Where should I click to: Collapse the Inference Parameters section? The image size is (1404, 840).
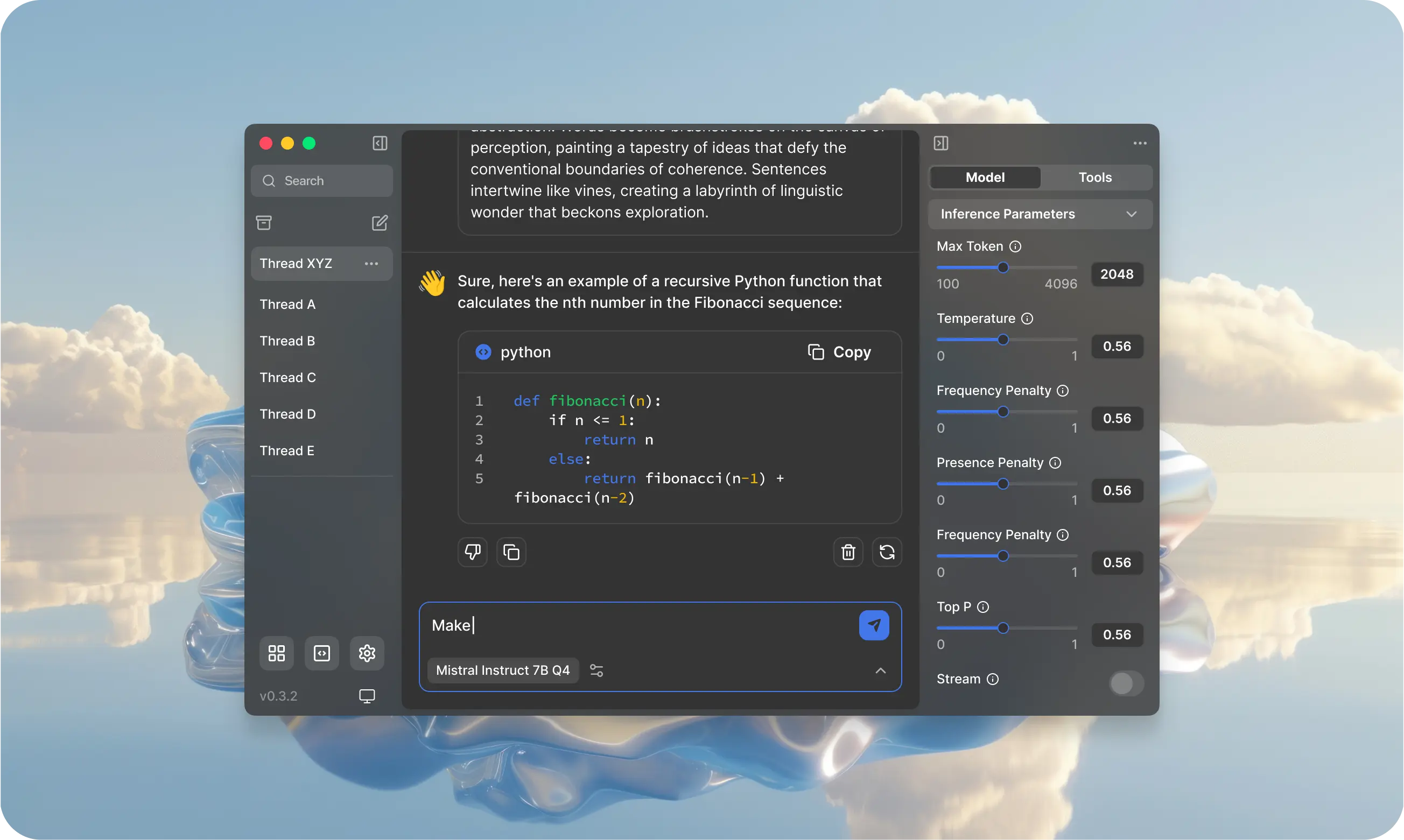point(1131,214)
